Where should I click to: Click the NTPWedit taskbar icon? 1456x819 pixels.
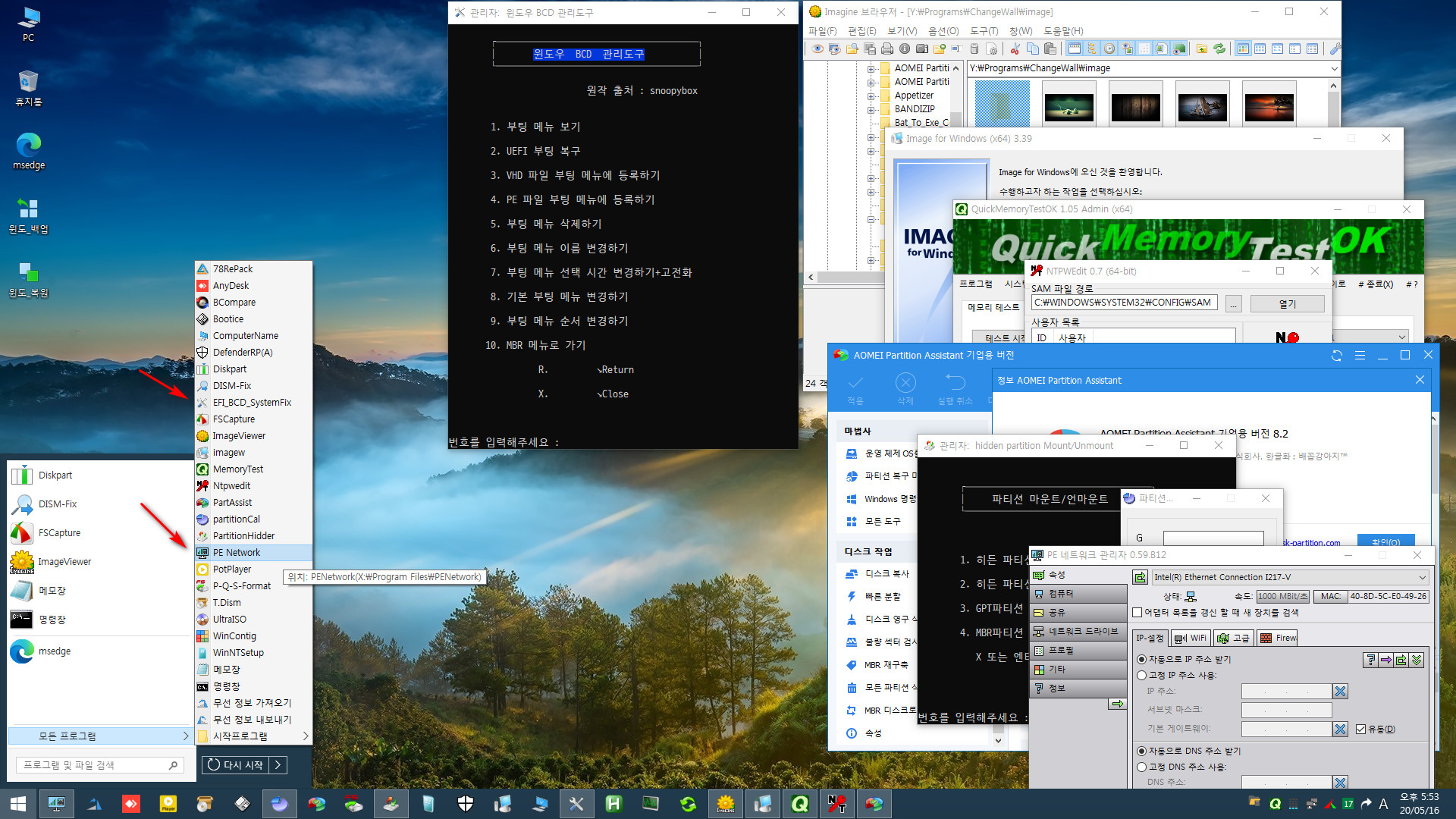pyautogui.click(x=836, y=804)
